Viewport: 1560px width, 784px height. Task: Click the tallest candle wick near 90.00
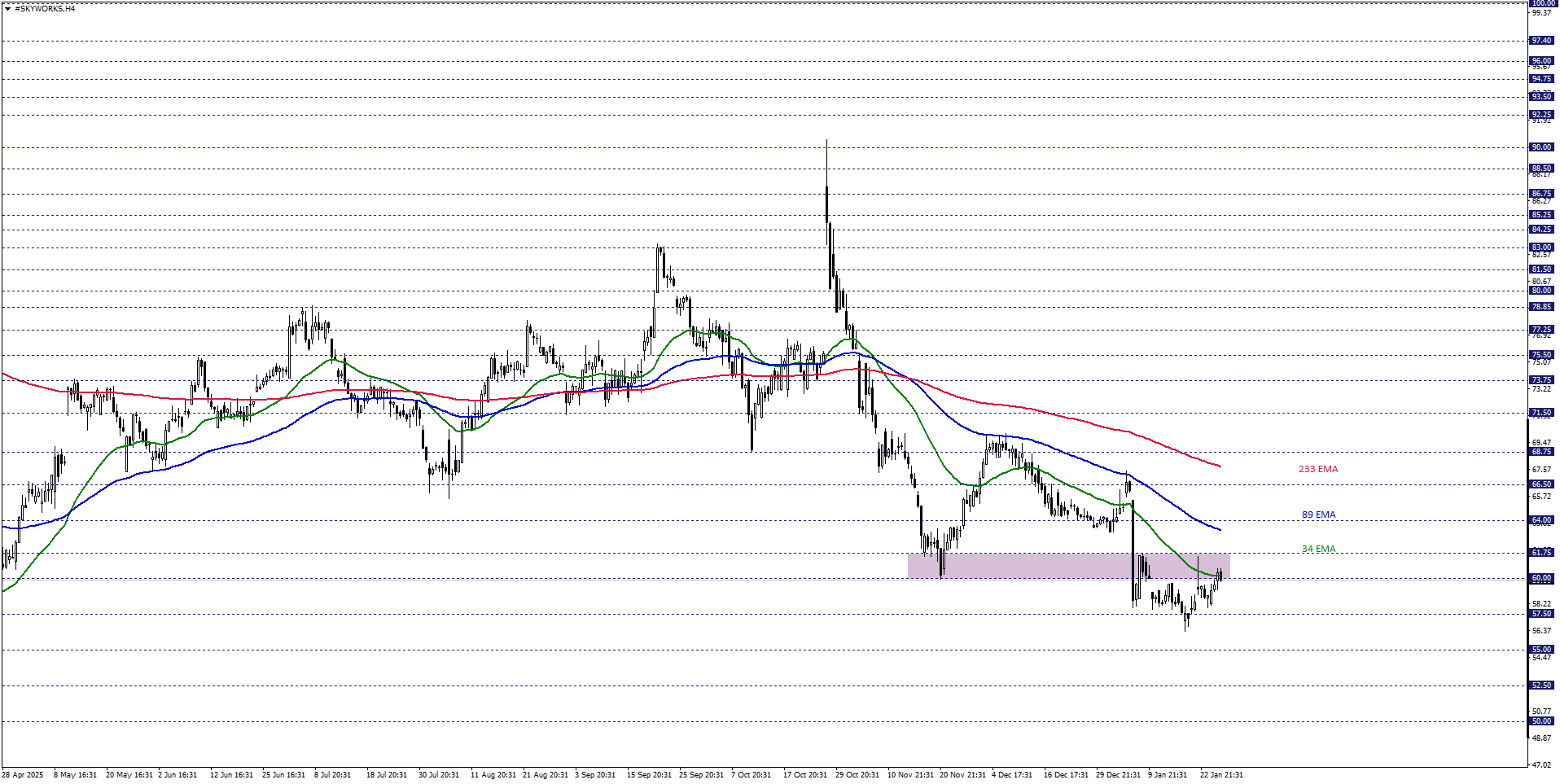(826, 163)
